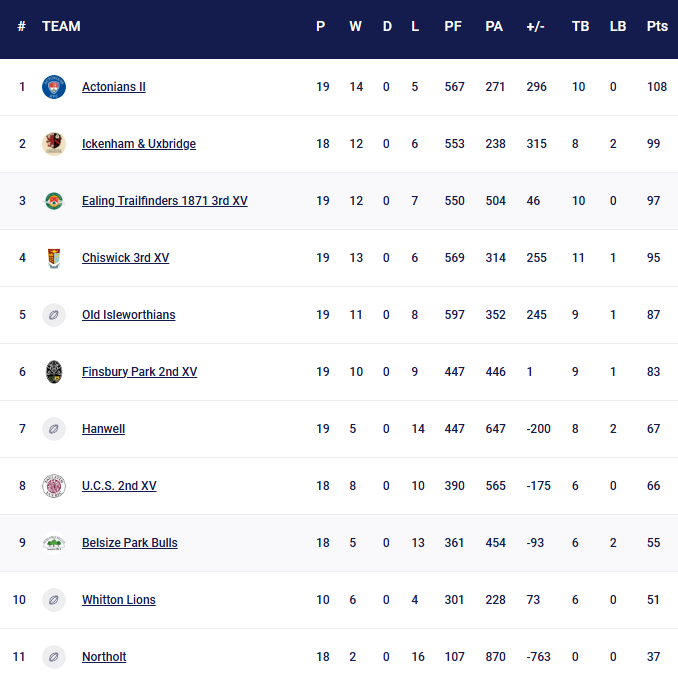Screen dimensions: 678x673
Task: Click the Belsize Park Bulls logo
Action: (54, 543)
